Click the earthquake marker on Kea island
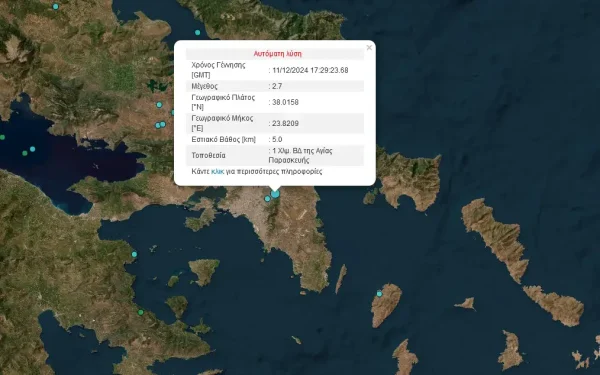Screen dimensions: 600x375 click(379, 293)
